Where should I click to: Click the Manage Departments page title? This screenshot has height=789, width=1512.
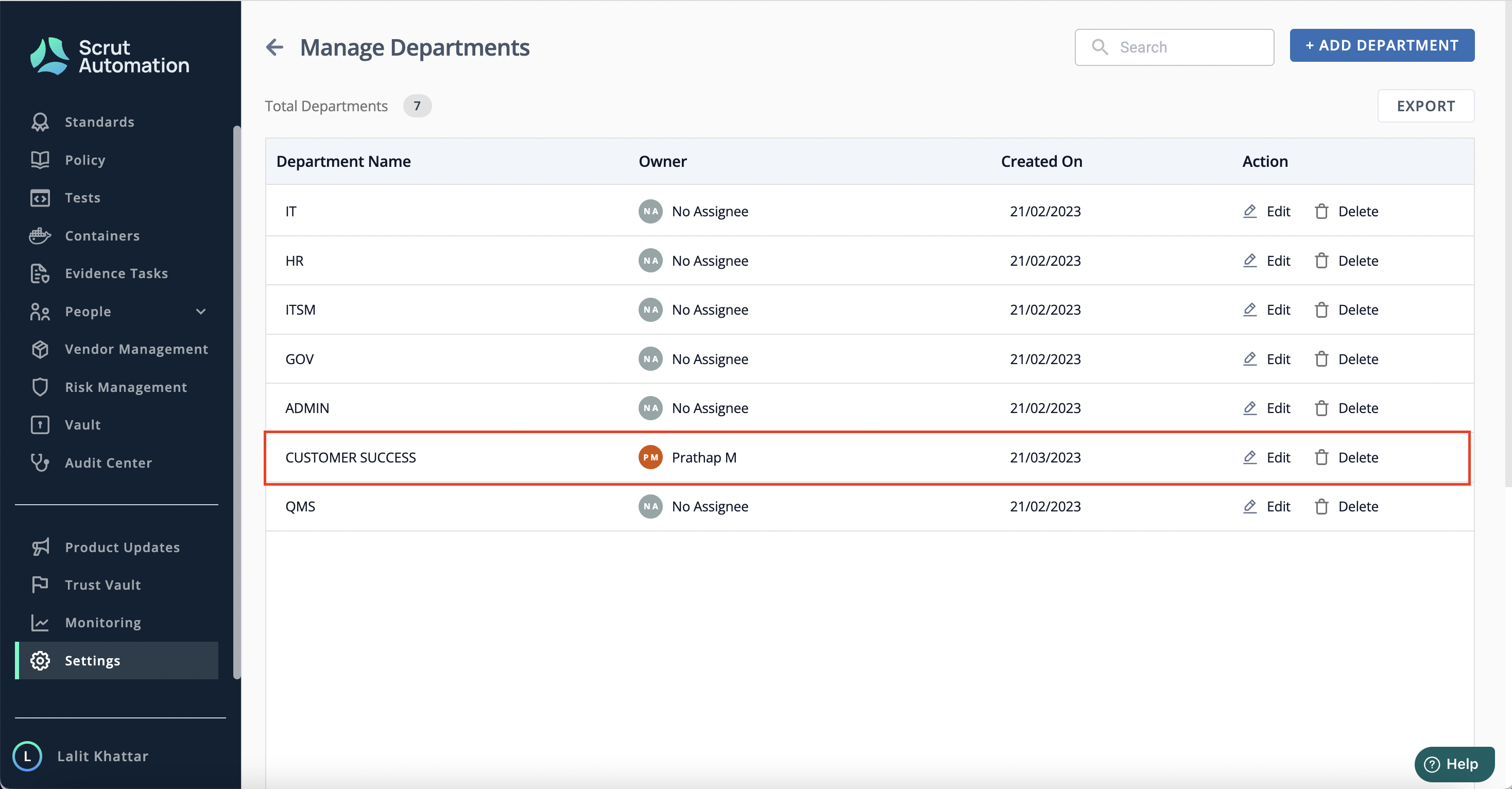coord(415,47)
